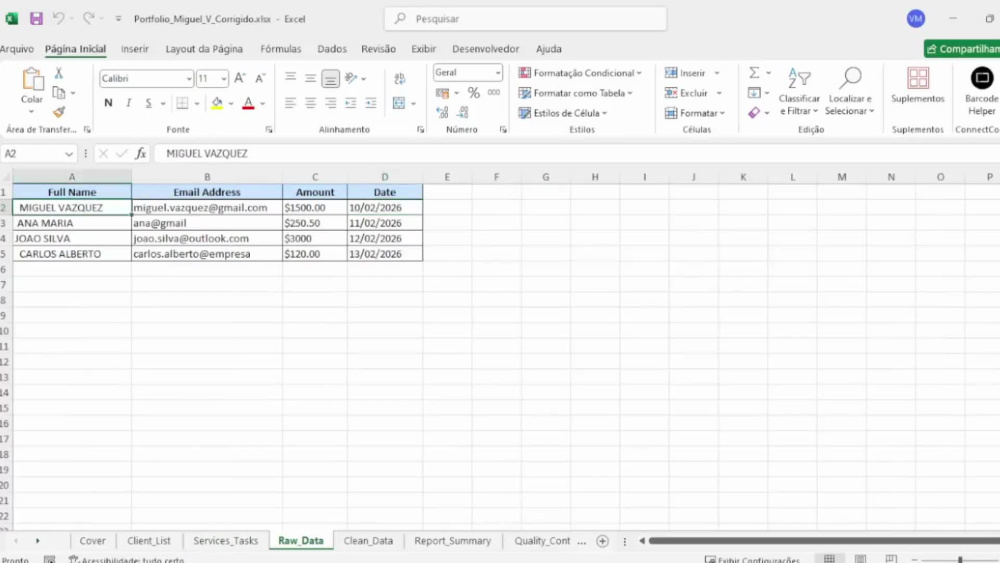
Task: Open the Suplementos add-ins button
Action: 918,85
